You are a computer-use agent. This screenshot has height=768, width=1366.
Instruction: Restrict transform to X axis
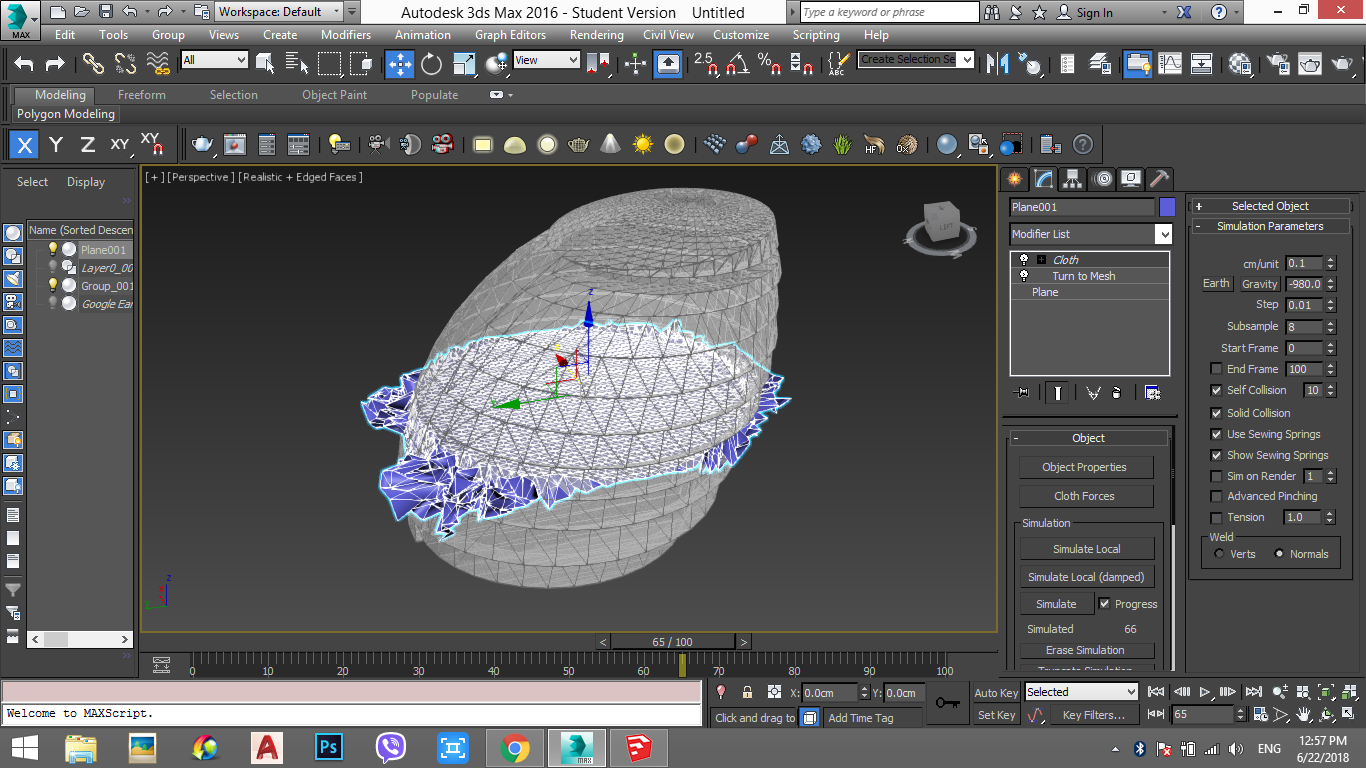[24, 145]
